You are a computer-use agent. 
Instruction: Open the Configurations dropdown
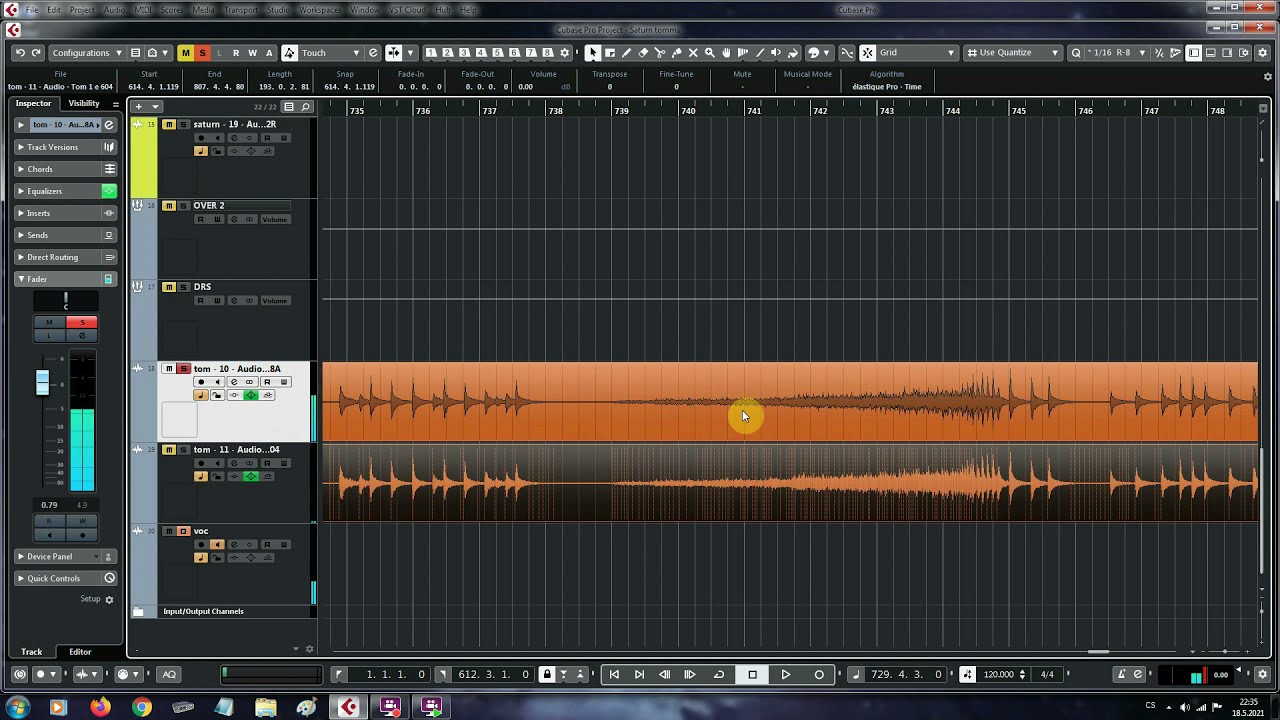point(87,52)
